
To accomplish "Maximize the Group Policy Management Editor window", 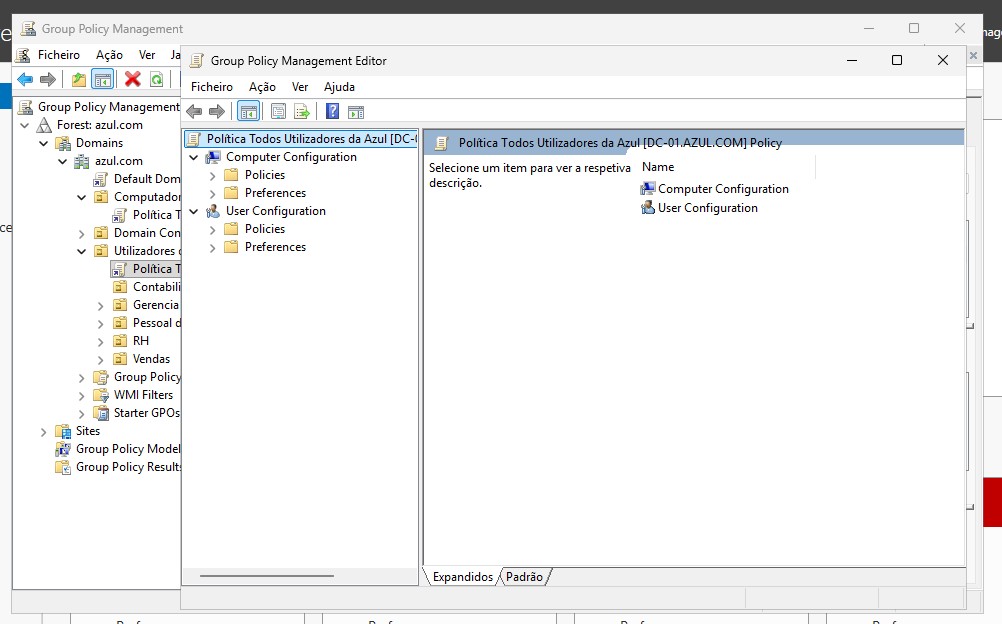I will (897, 60).
